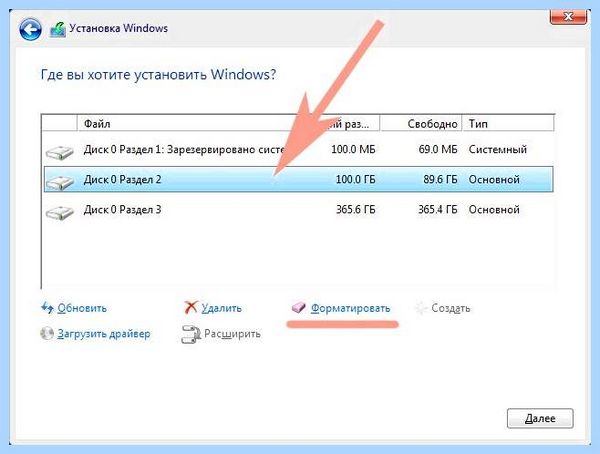Click Основной type cell in Раздел 2 row

(494, 180)
